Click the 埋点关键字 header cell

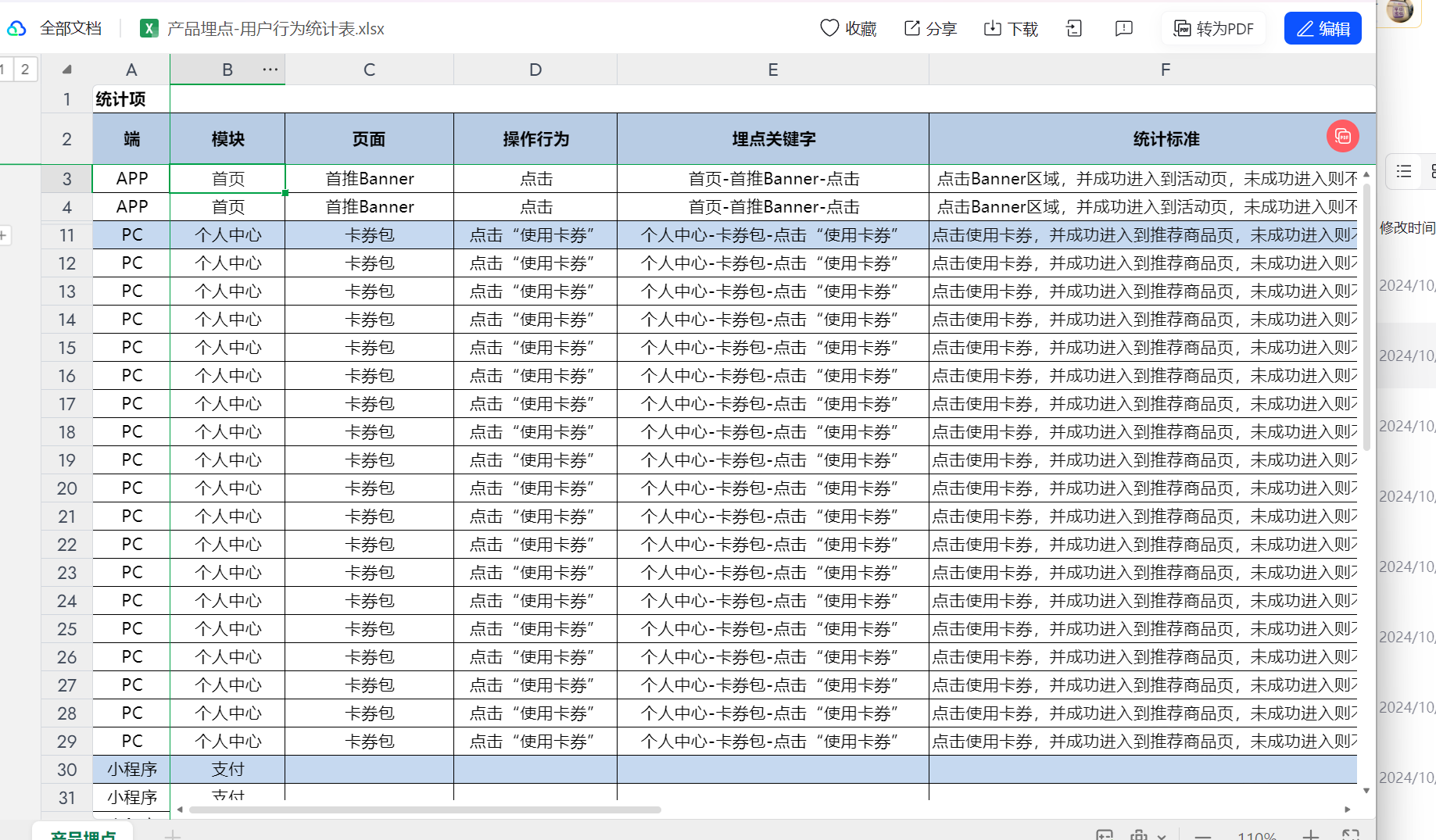click(x=773, y=139)
